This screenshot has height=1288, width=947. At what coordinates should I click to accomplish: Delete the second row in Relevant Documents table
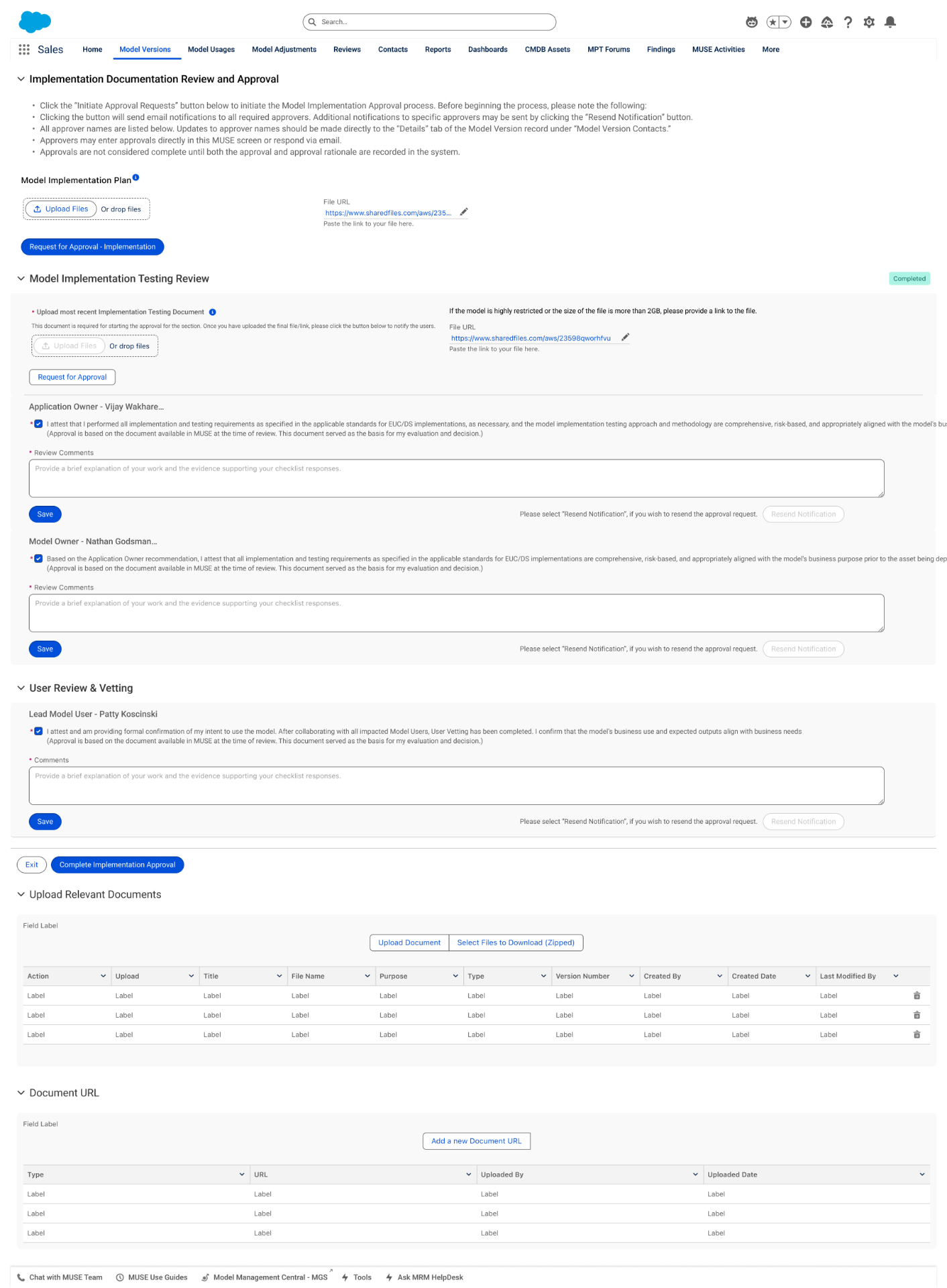tap(917, 1016)
